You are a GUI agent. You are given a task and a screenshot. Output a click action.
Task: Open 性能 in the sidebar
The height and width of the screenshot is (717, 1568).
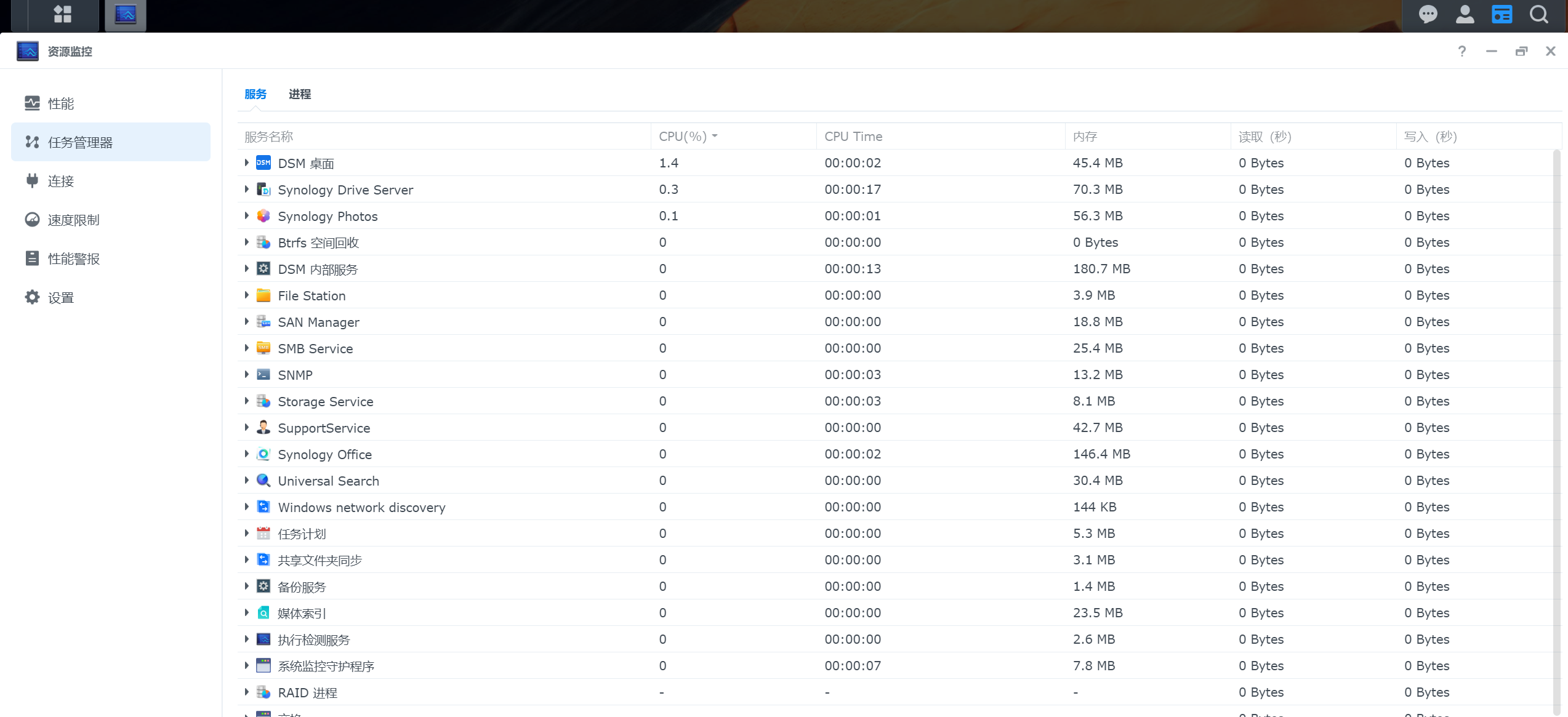pyautogui.click(x=111, y=103)
